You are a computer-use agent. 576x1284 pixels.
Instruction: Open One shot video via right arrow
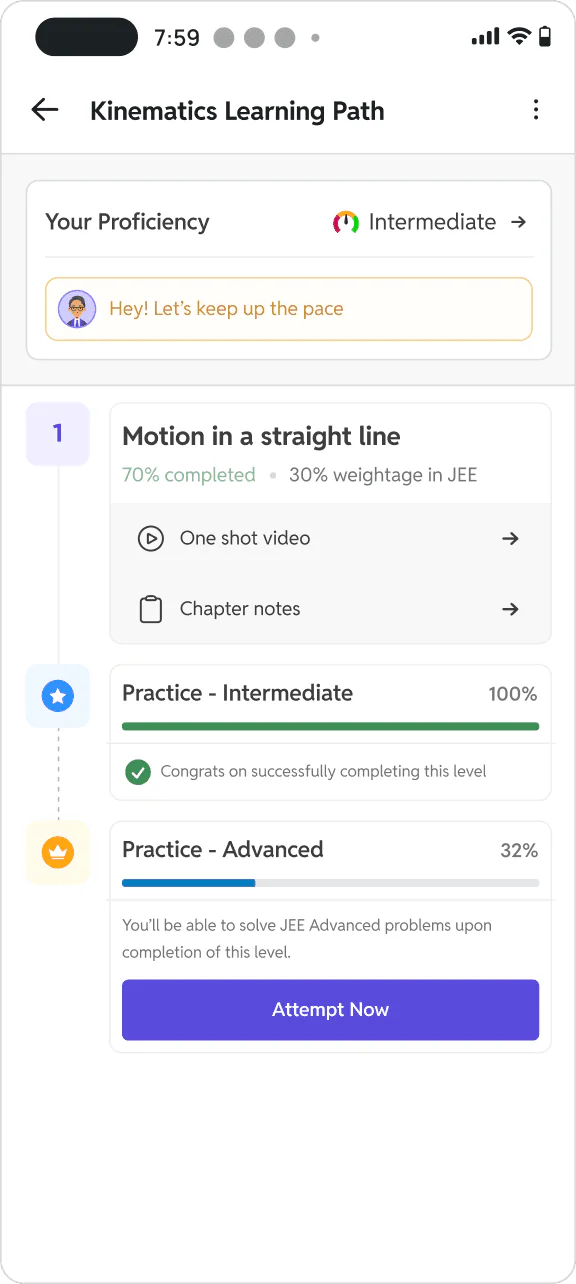(510, 538)
